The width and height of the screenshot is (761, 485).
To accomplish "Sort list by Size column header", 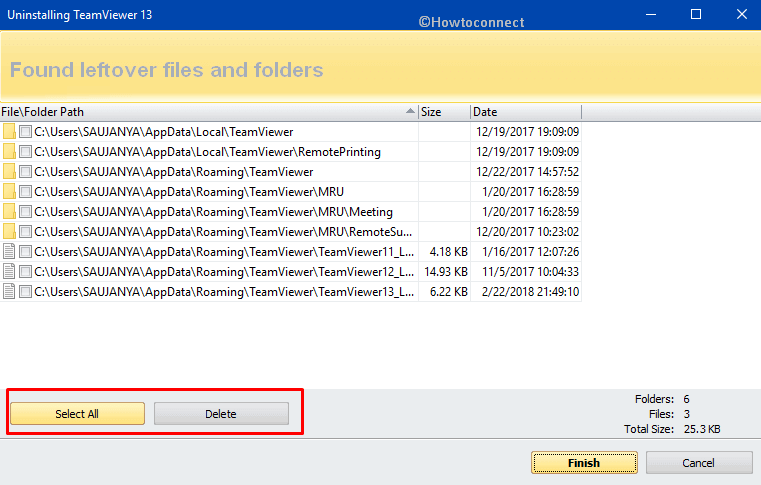I will coord(444,112).
